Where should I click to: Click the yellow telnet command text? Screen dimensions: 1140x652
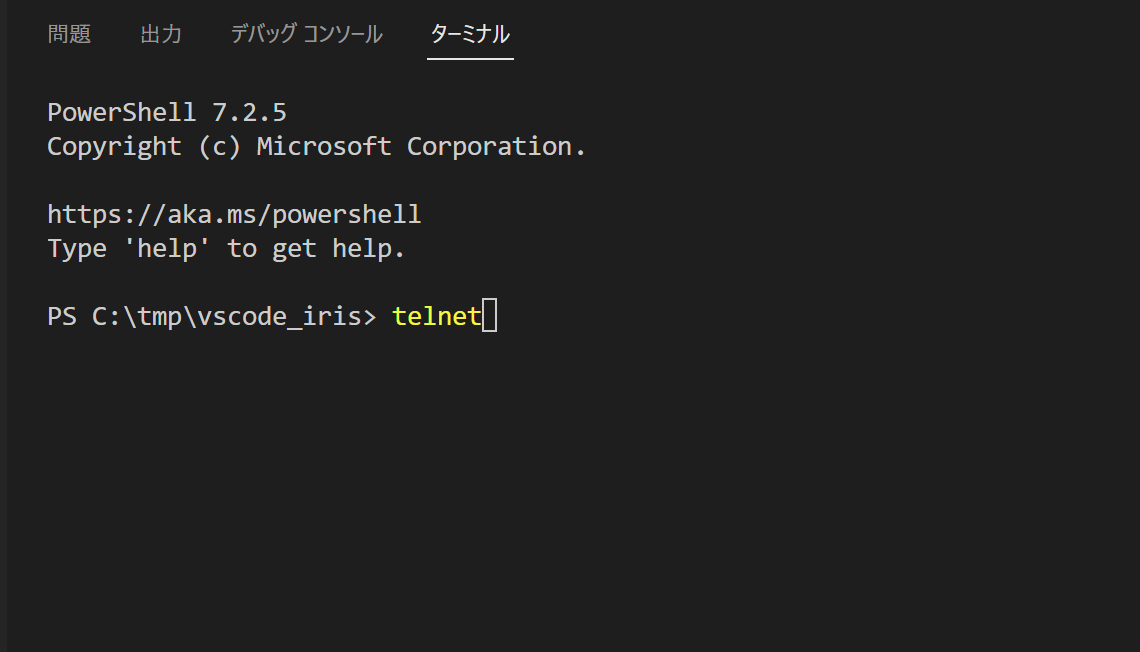[437, 317]
